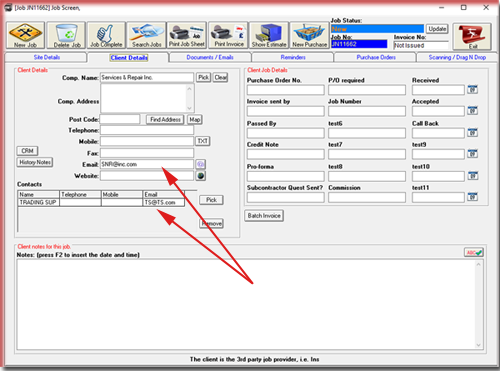Image resolution: width=500 pixels, height=371 pixels.
Task: Open website globe icon beside Website field
Action: 200,176
